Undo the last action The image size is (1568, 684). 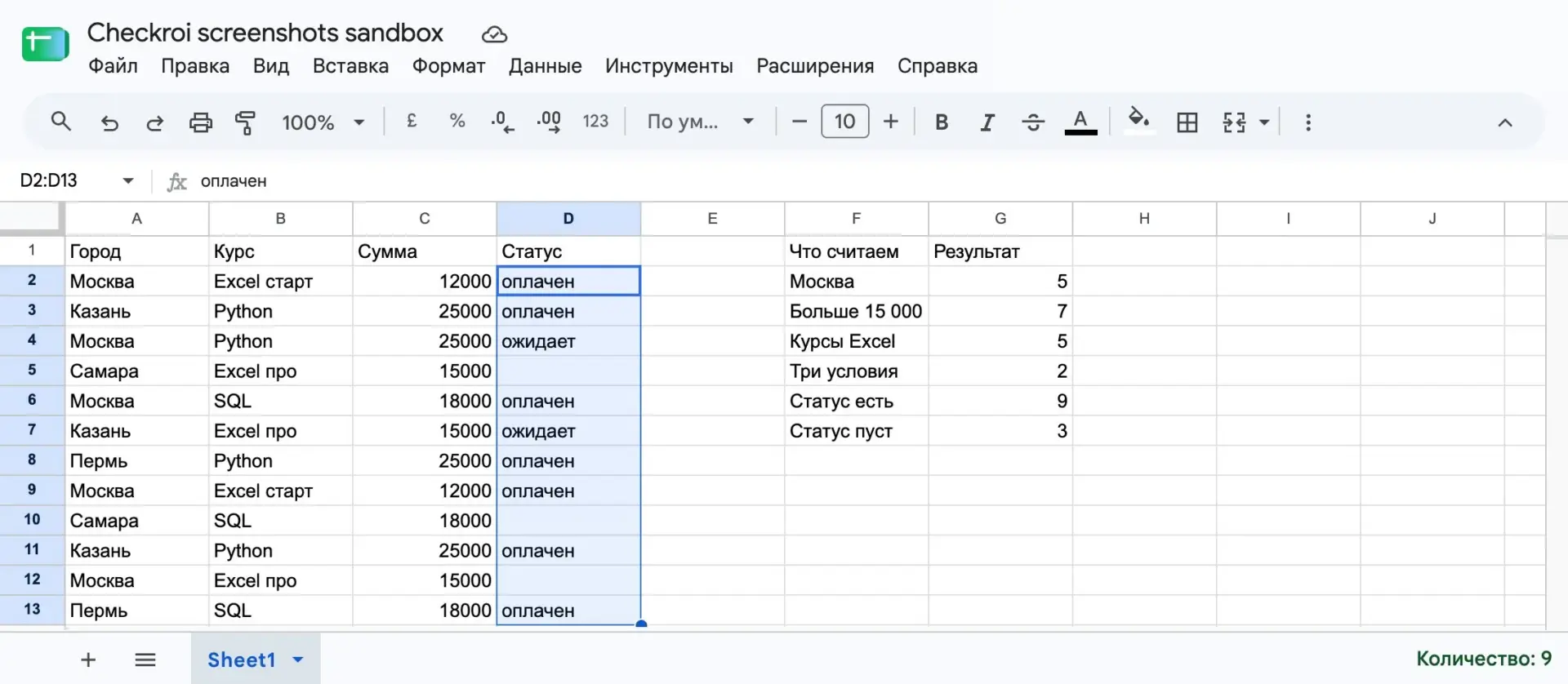[109, 122]
